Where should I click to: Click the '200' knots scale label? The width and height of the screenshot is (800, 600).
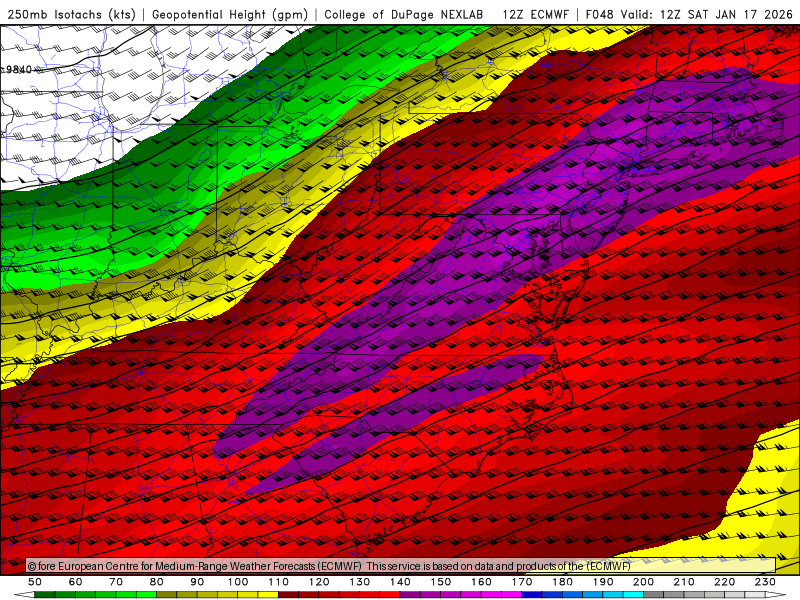(x=643, y=582)
